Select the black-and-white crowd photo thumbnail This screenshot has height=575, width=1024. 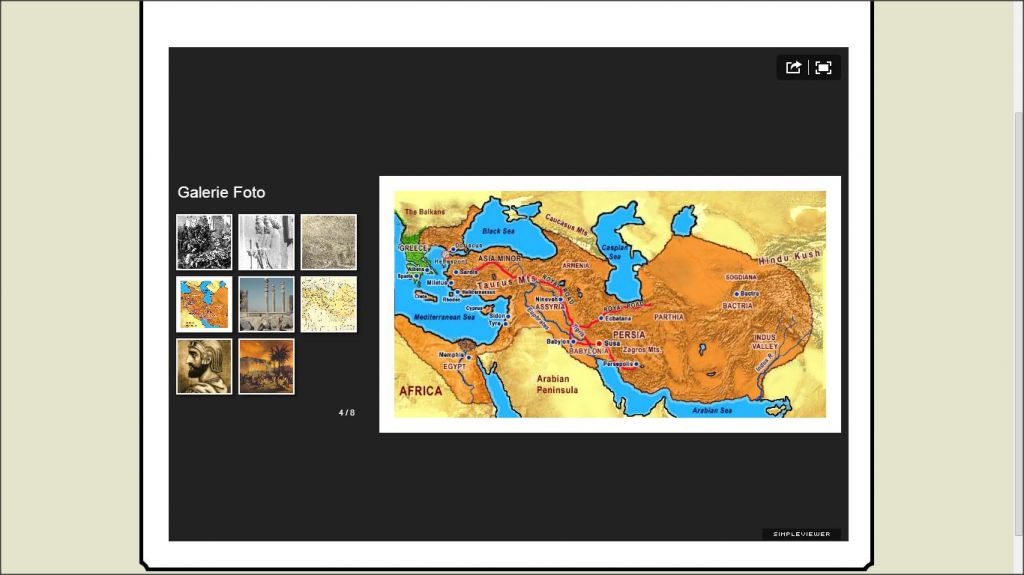[x=204, y=242]
